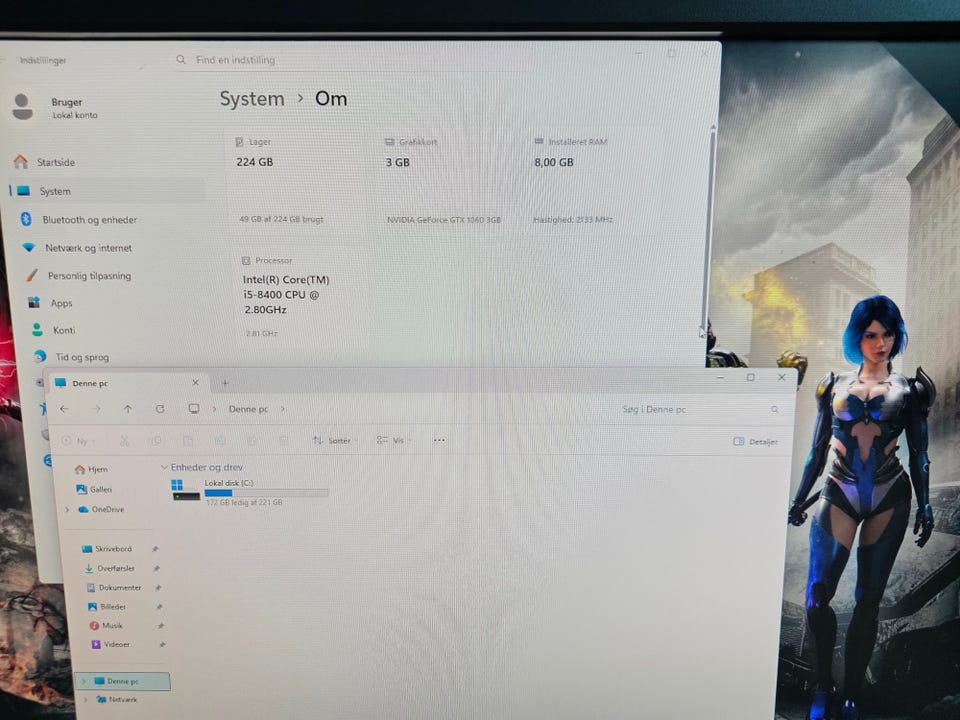
Task: Click the search magnifier in Settings search box
Action: [x=181, y=60]
